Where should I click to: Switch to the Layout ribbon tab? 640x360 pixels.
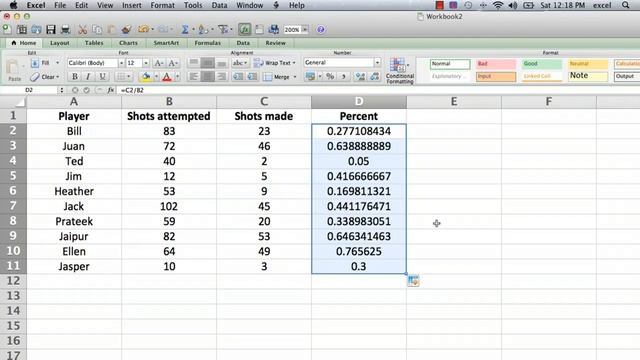[60, 43]
